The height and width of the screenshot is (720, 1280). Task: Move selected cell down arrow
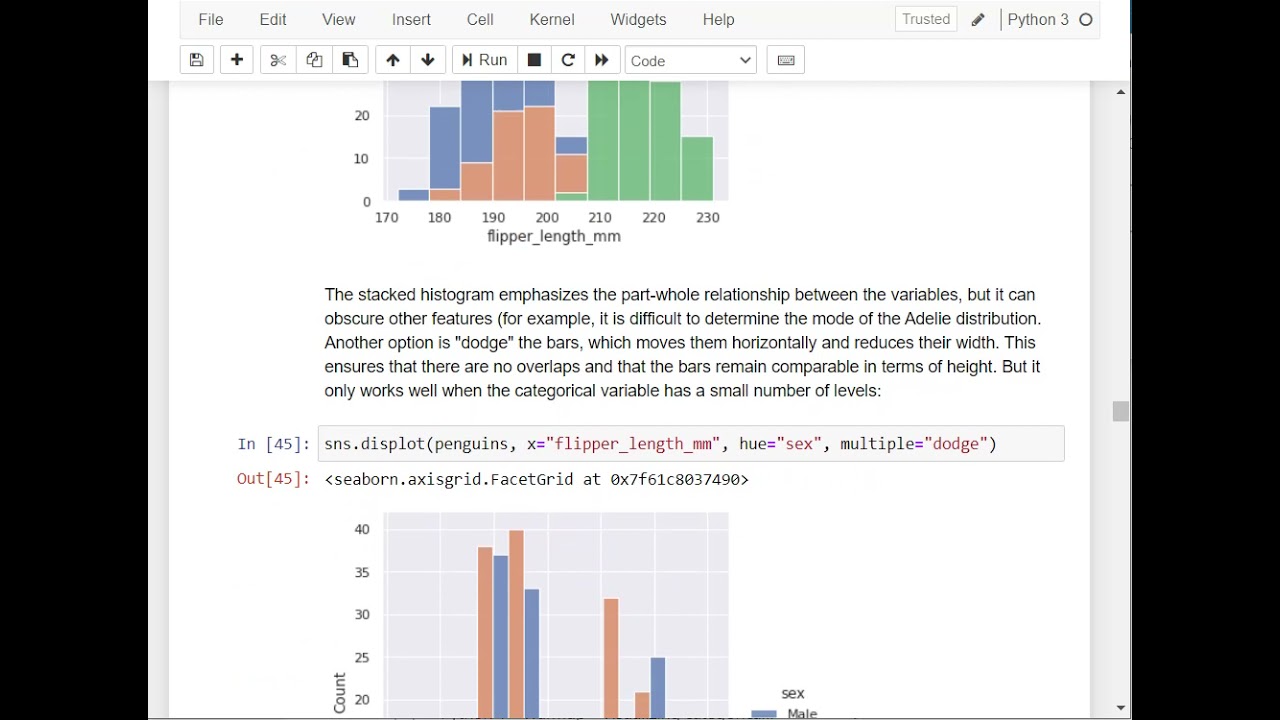click(428, 60)
